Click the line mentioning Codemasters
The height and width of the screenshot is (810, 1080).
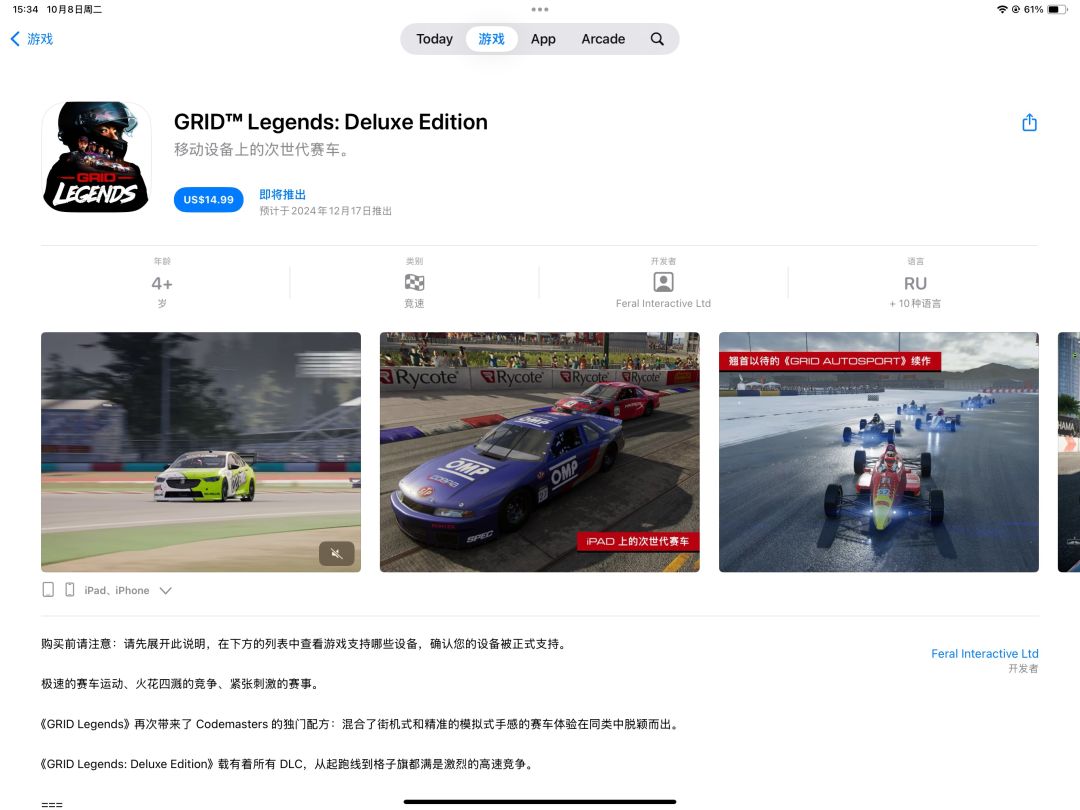[x=361, y=724]
